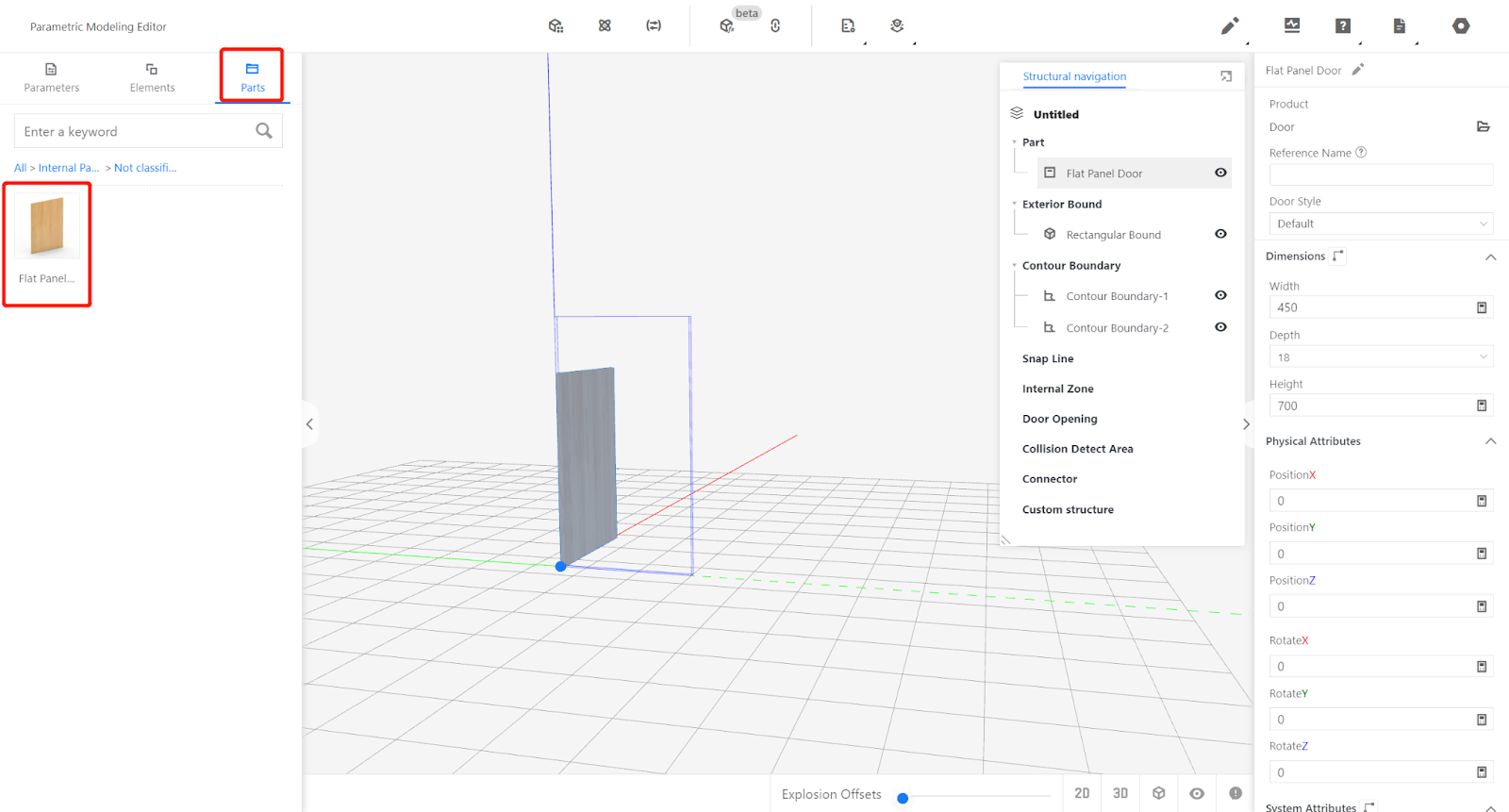Hide the Flat Panel Door part
Image resolution: width=1509 pixels, height=812 pixels.
tap(1220, 173)
